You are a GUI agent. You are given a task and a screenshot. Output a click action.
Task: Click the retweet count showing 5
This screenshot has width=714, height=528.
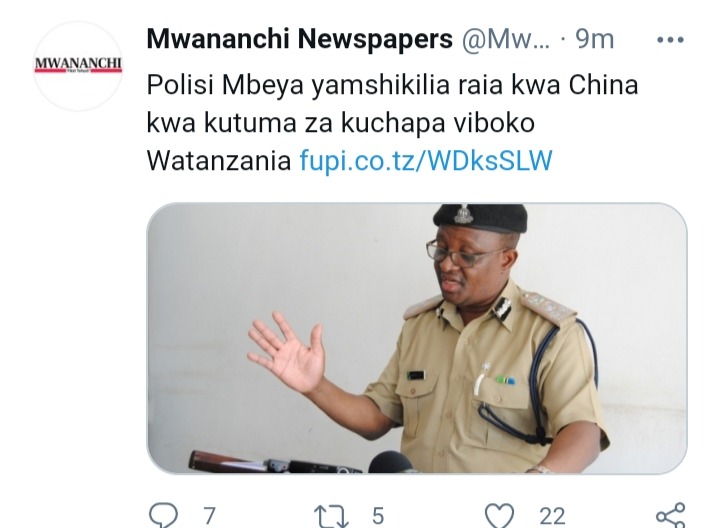(378, 516)
